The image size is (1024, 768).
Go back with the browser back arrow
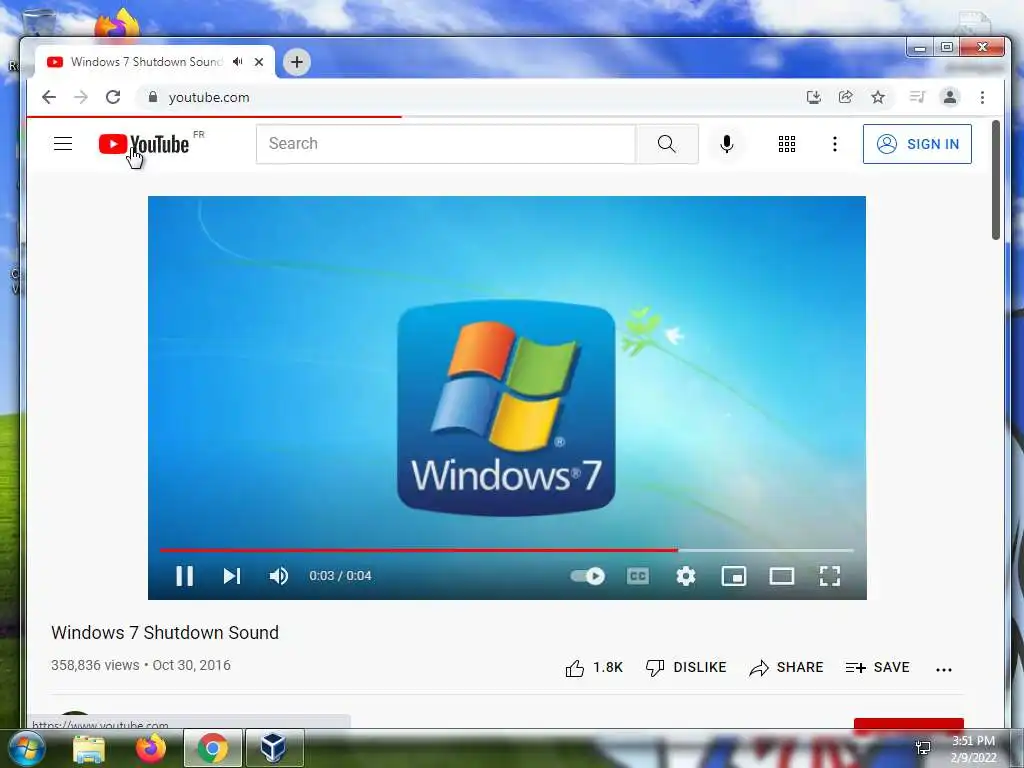coord(49,97)
